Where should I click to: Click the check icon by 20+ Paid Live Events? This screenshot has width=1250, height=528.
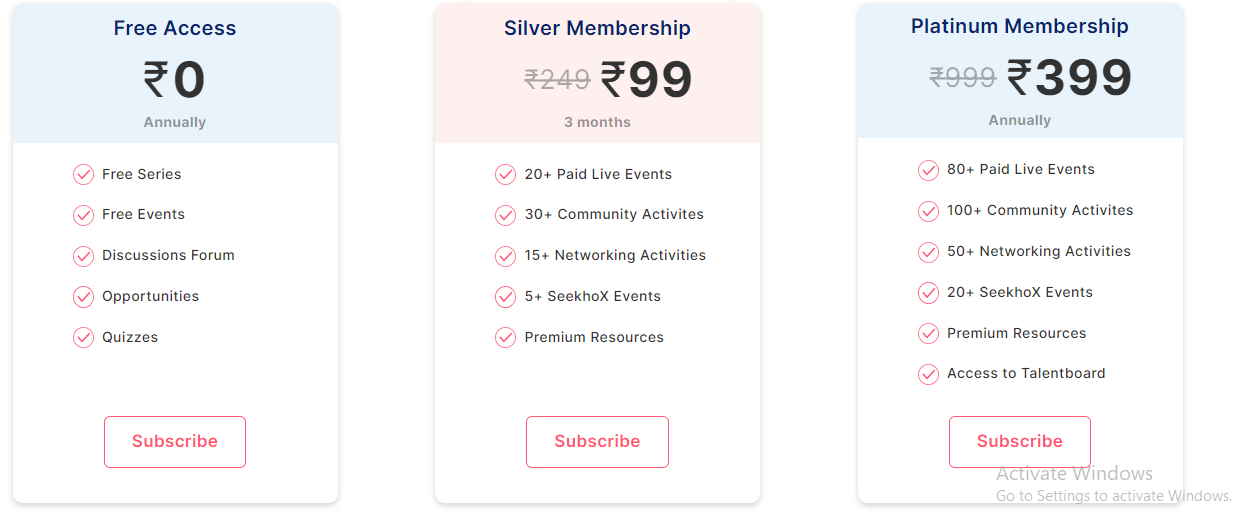click(505, 175)
